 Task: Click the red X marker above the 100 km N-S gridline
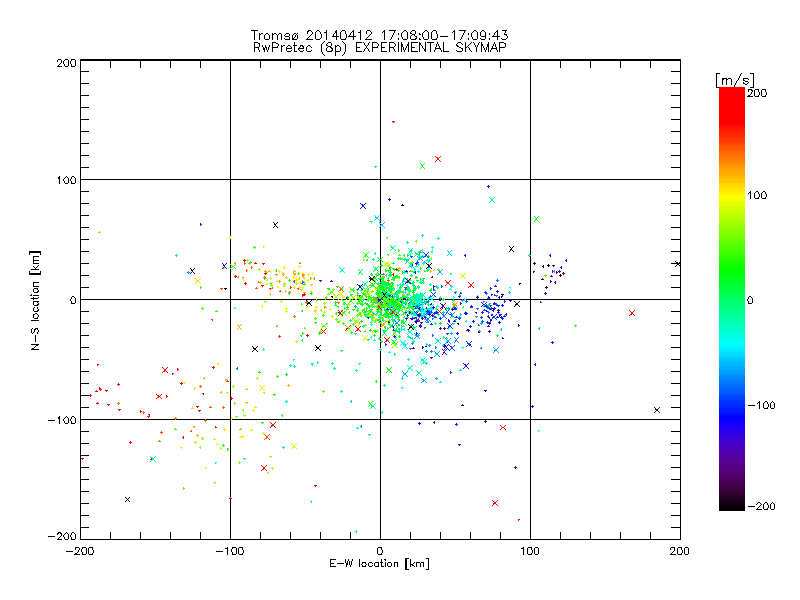(x=438, y=159)
